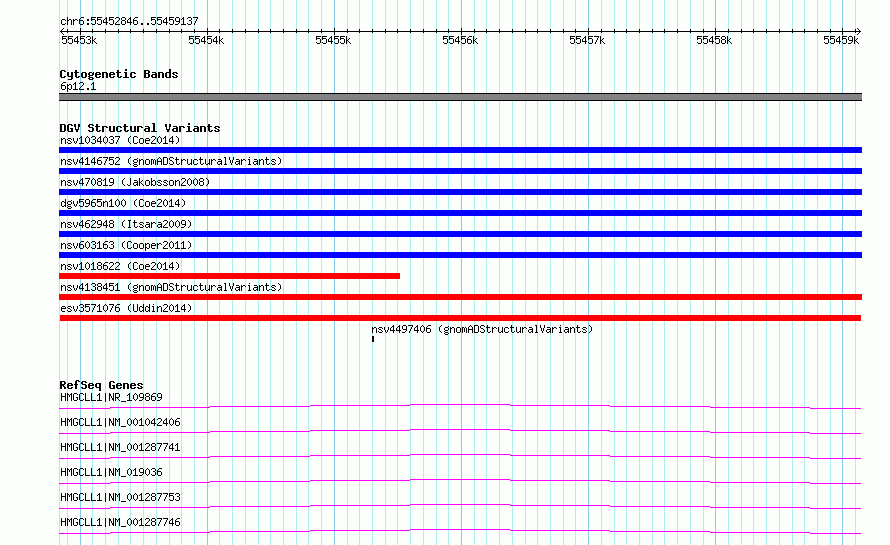Click the 55453k ruler tick label

[x=79, y=40]
